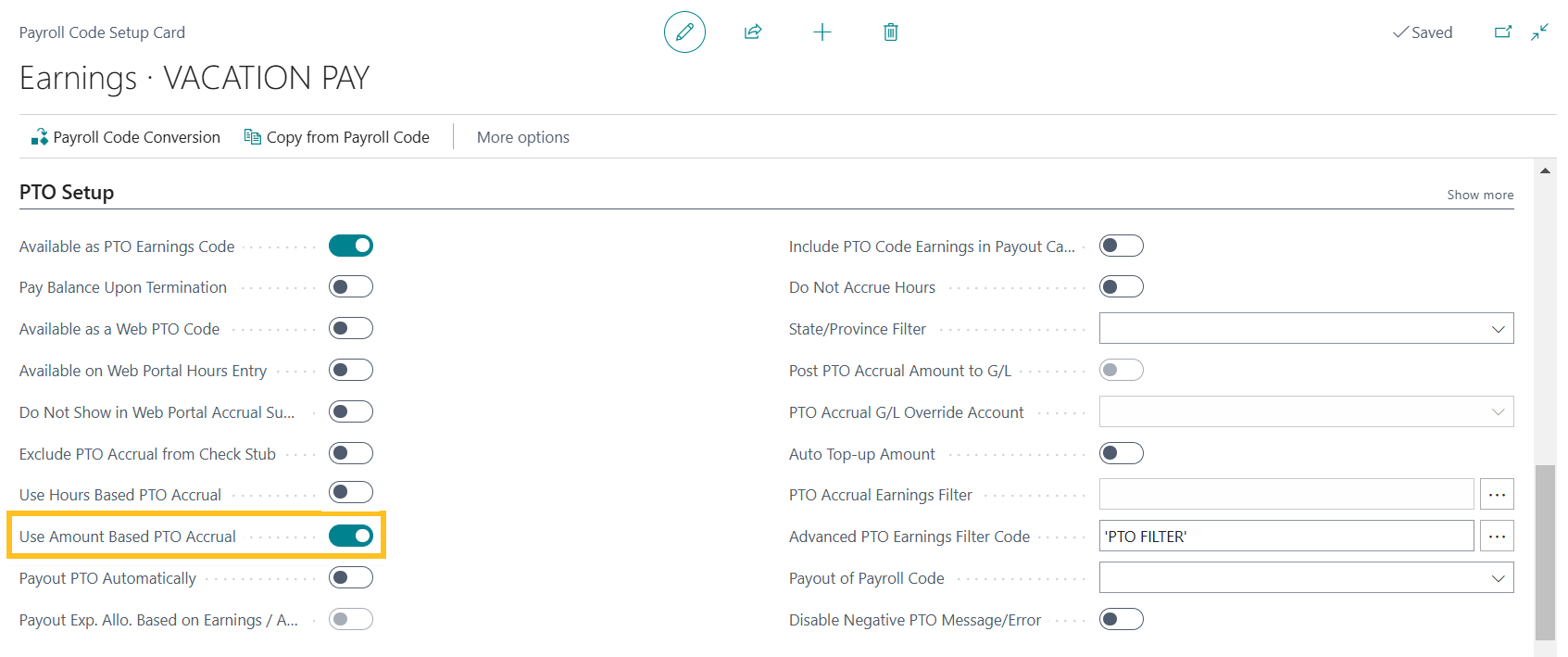Click the Edit pencil icon
The width and height of the screenshot is (1568, 657).
(684, 32)
